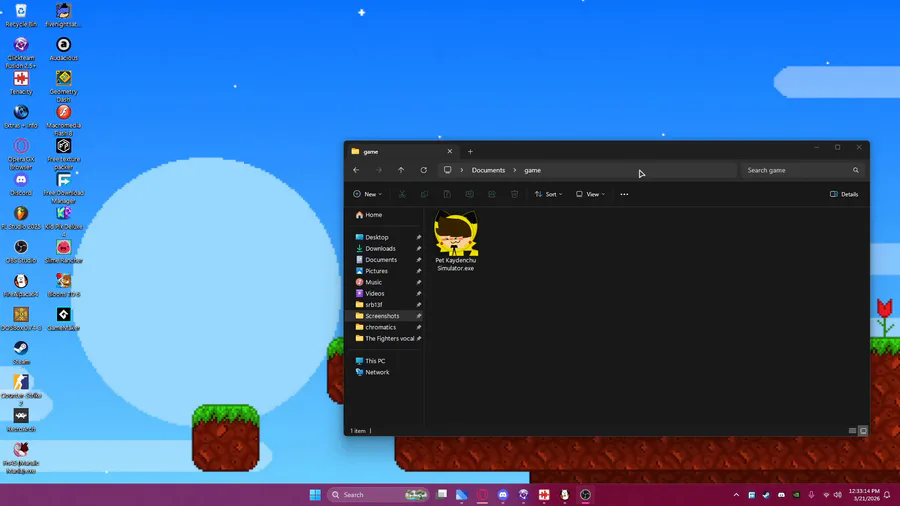Open Discord desktop shortcut

(x=21, y=184)
